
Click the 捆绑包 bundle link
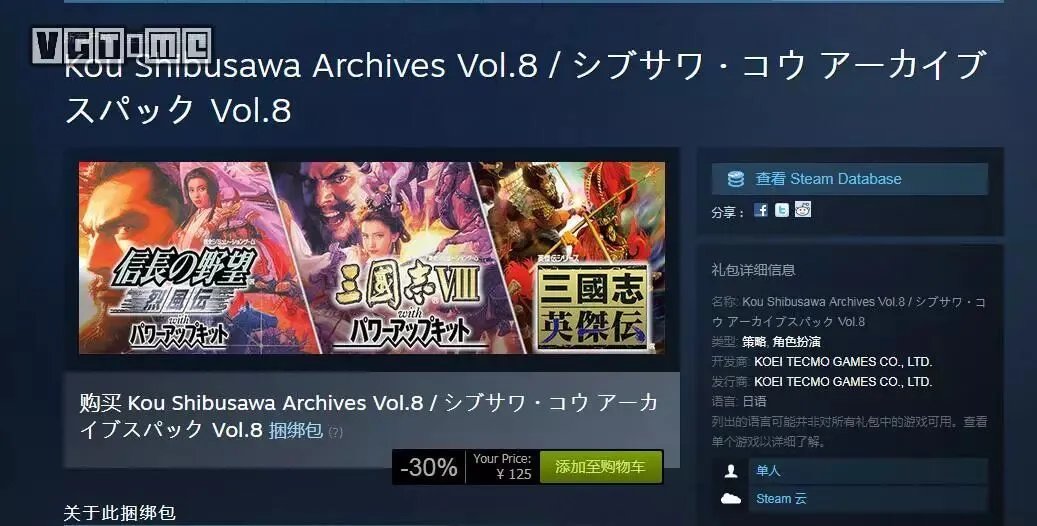point(296,431)
